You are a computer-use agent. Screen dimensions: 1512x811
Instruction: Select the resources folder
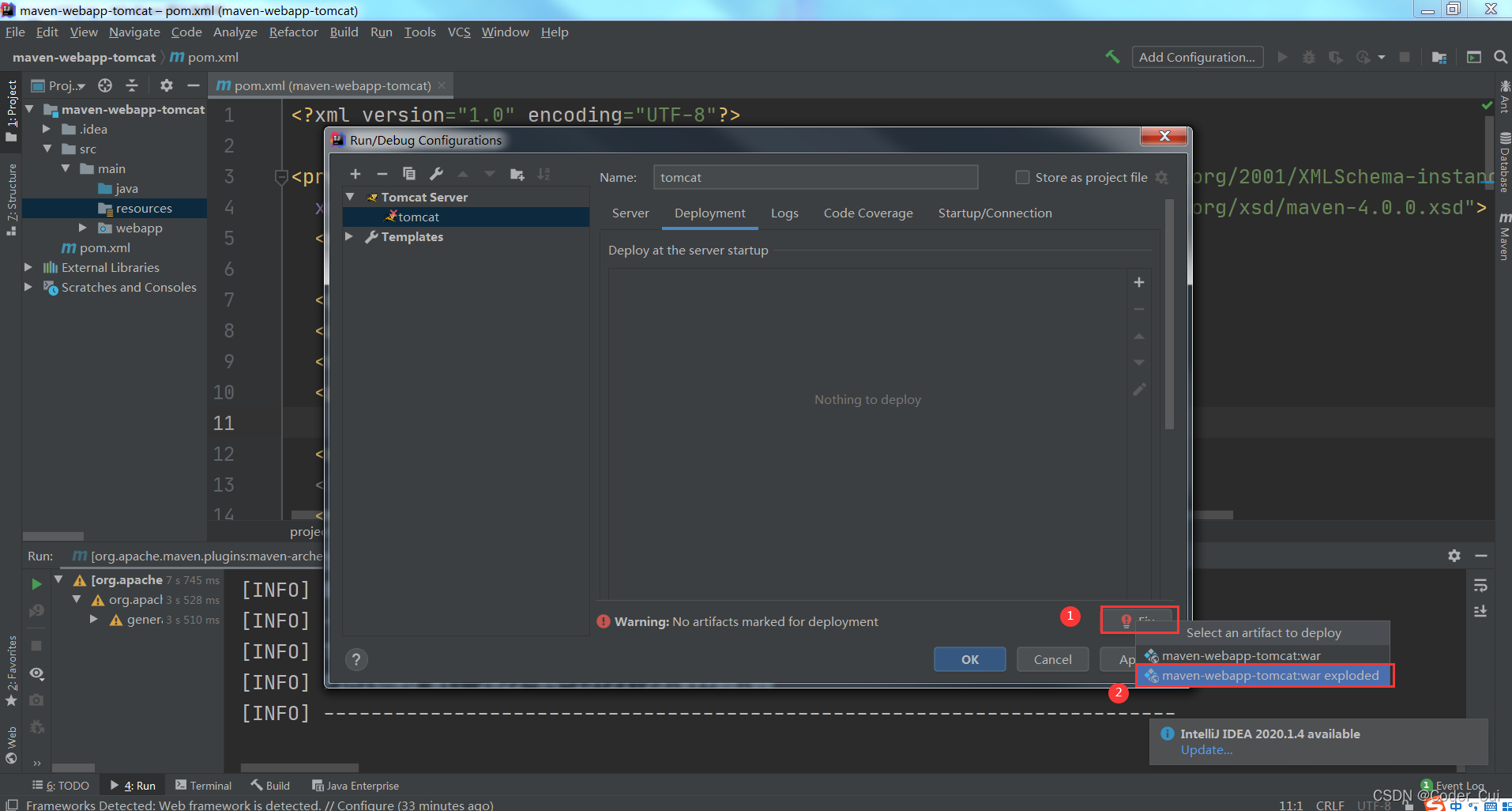pyautogui.click(x=115, y=208)
